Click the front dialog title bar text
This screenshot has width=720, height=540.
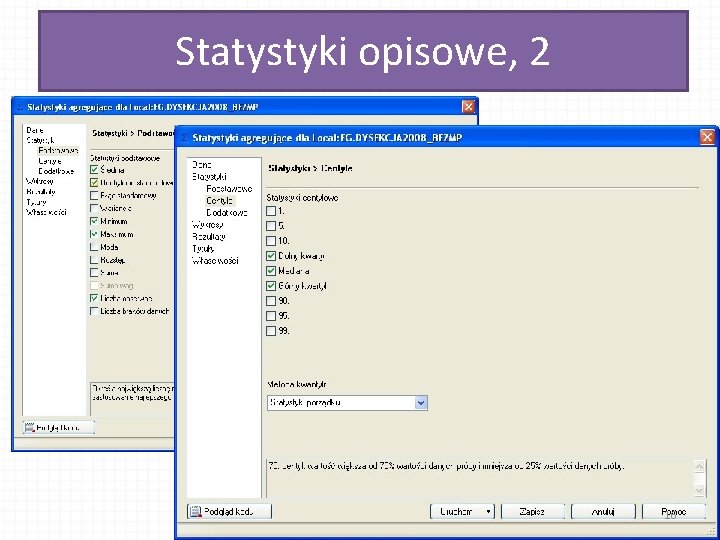coord(327,137)
